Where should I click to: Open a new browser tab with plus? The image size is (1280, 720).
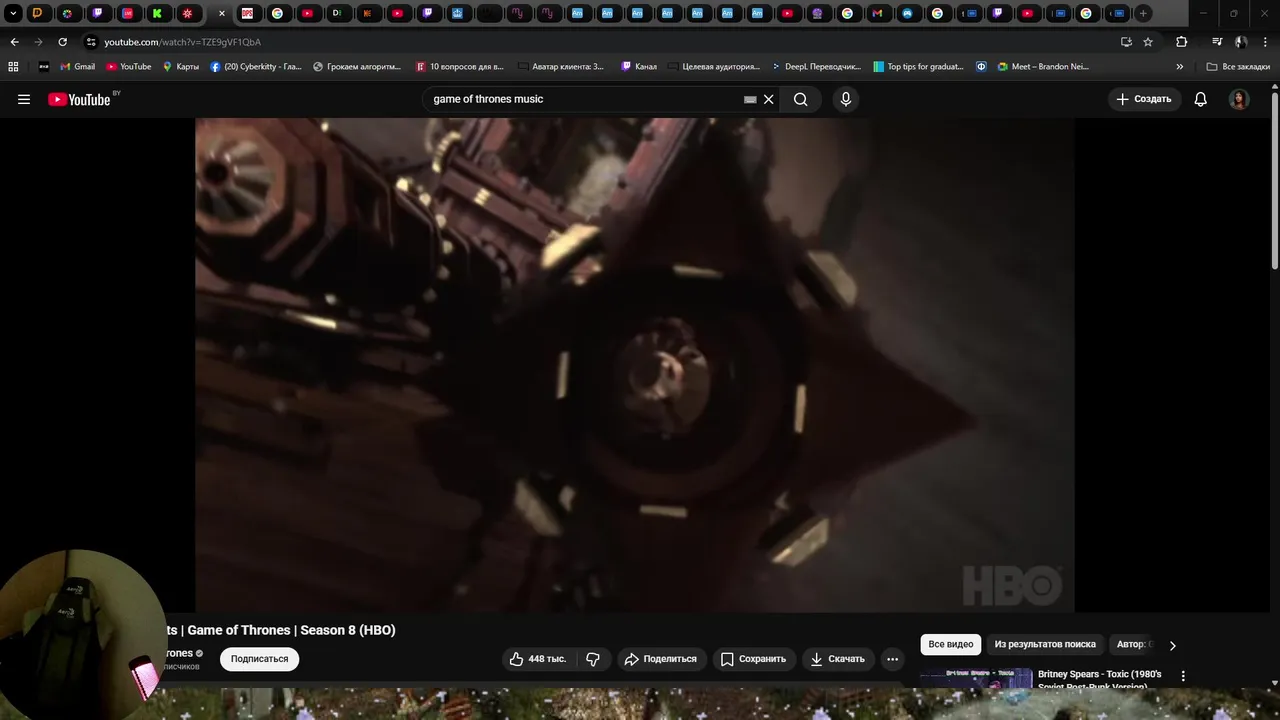[x=1143, y=13]
